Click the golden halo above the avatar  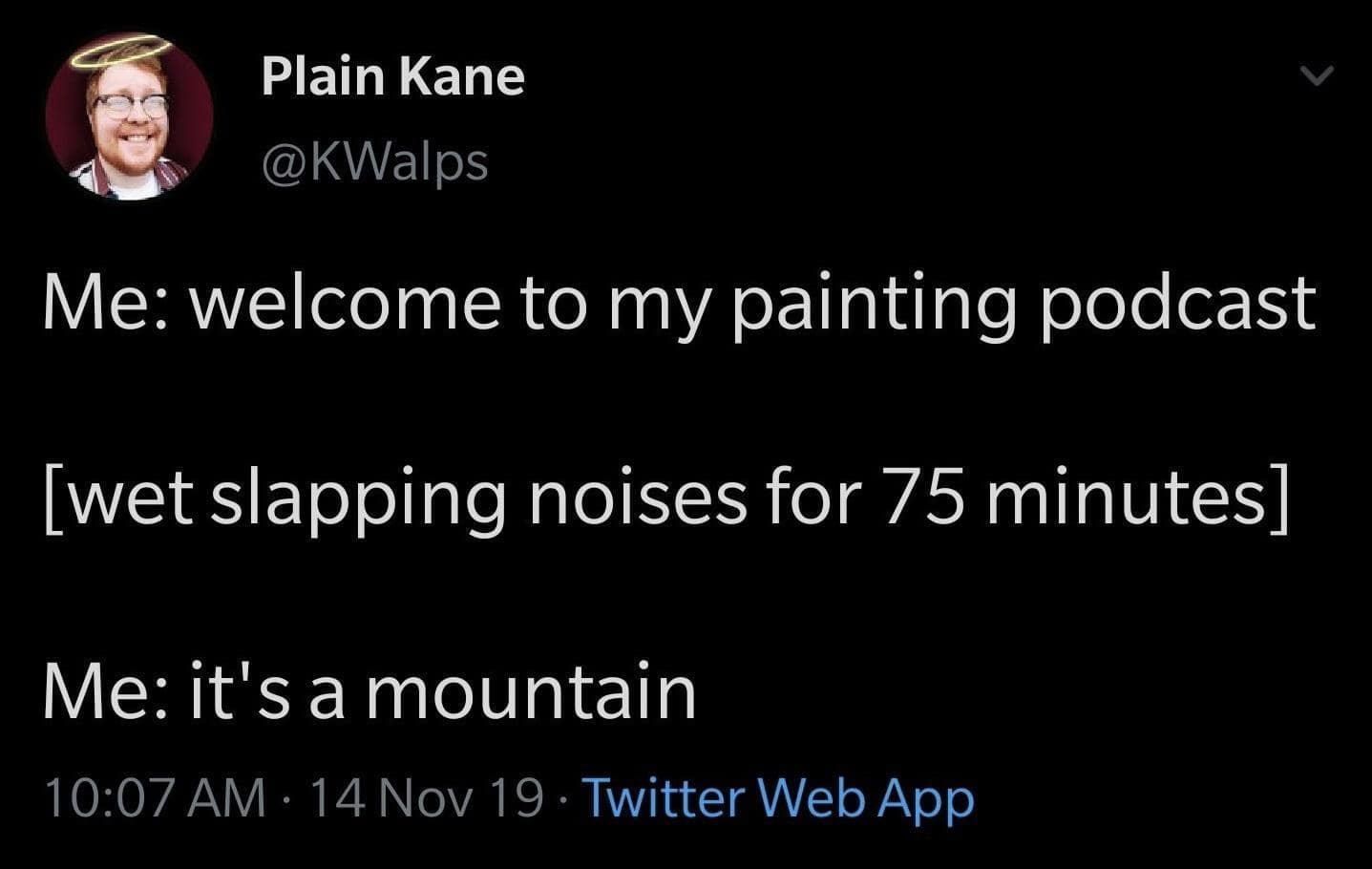coord(120,53)
